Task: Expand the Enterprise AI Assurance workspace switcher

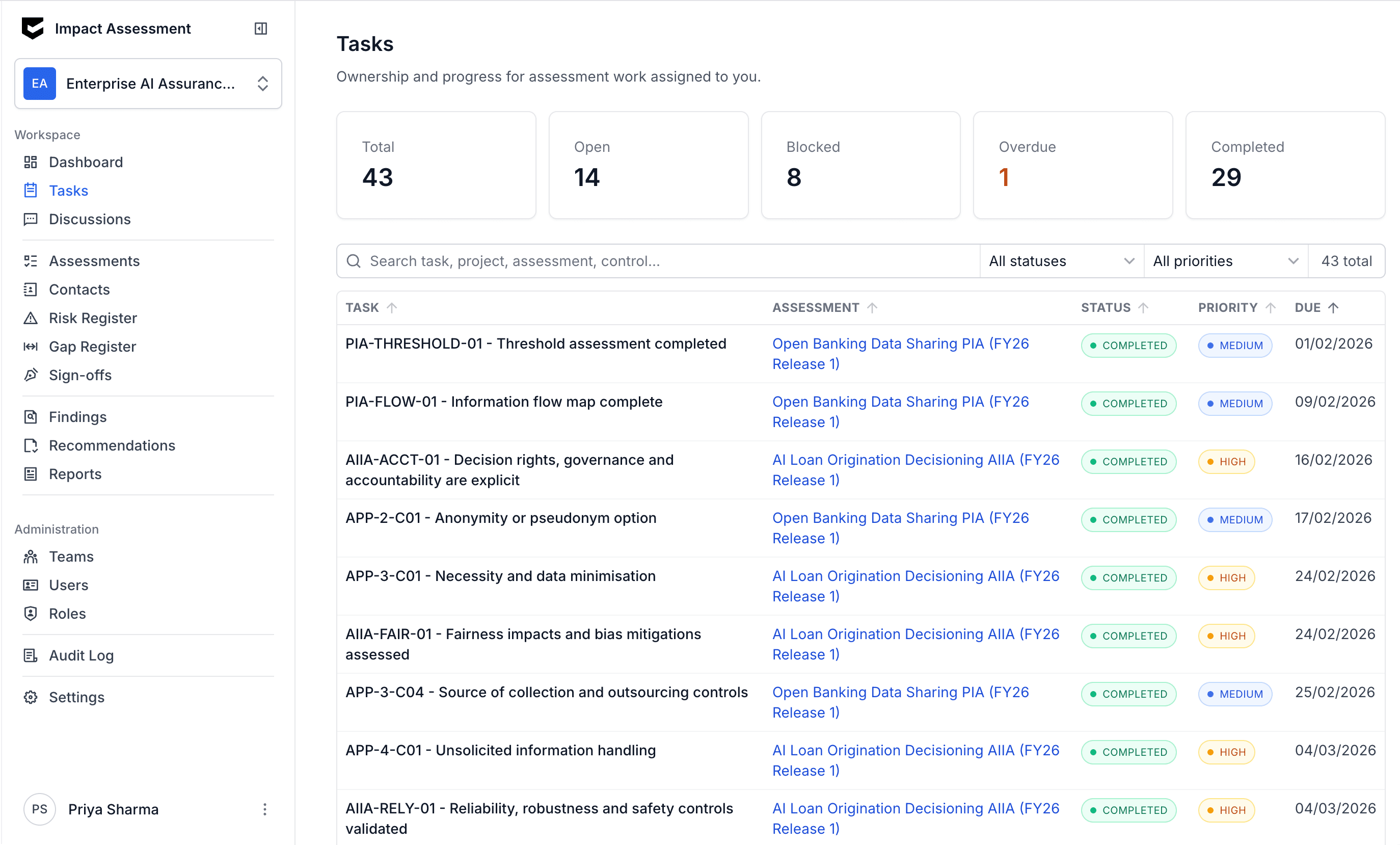Action: coord(148,84)
